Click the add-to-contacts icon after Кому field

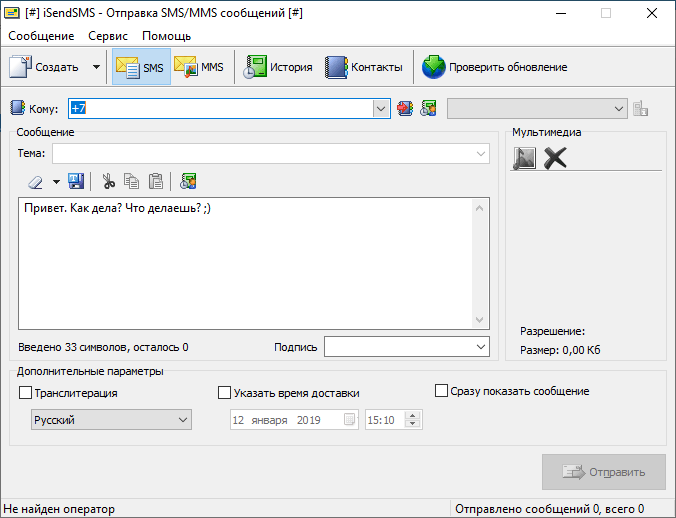405,108
